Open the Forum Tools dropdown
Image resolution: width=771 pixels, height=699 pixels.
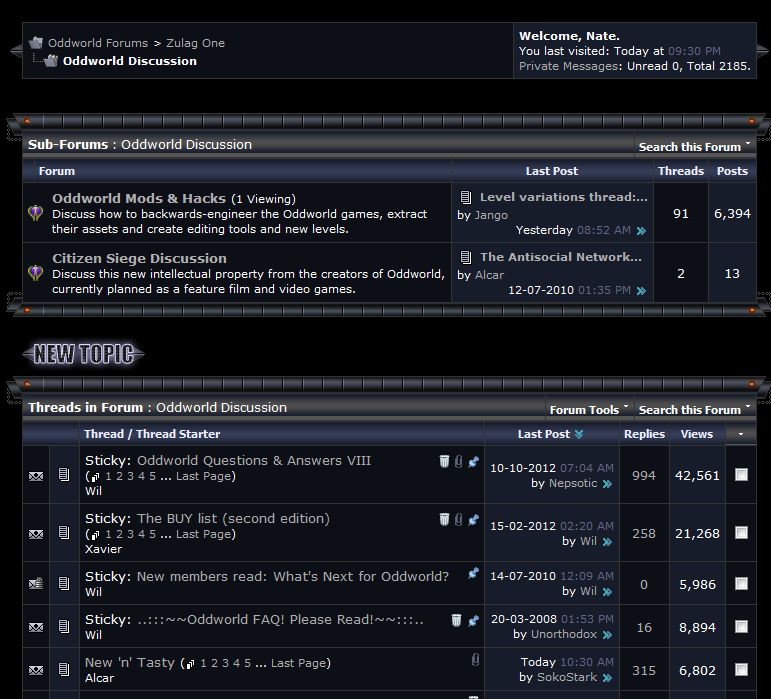(x=589, y=409)
